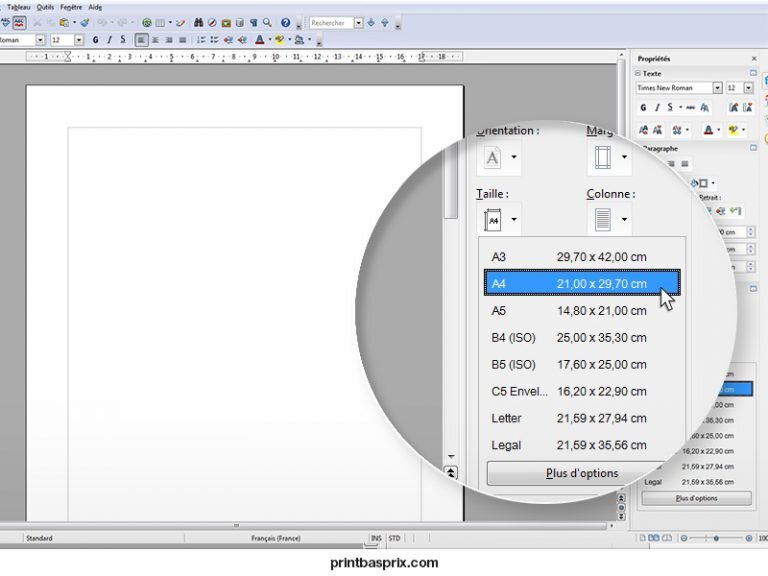
Task: Open the toolbar font size dropdown
Action: (x=79, y=40)
